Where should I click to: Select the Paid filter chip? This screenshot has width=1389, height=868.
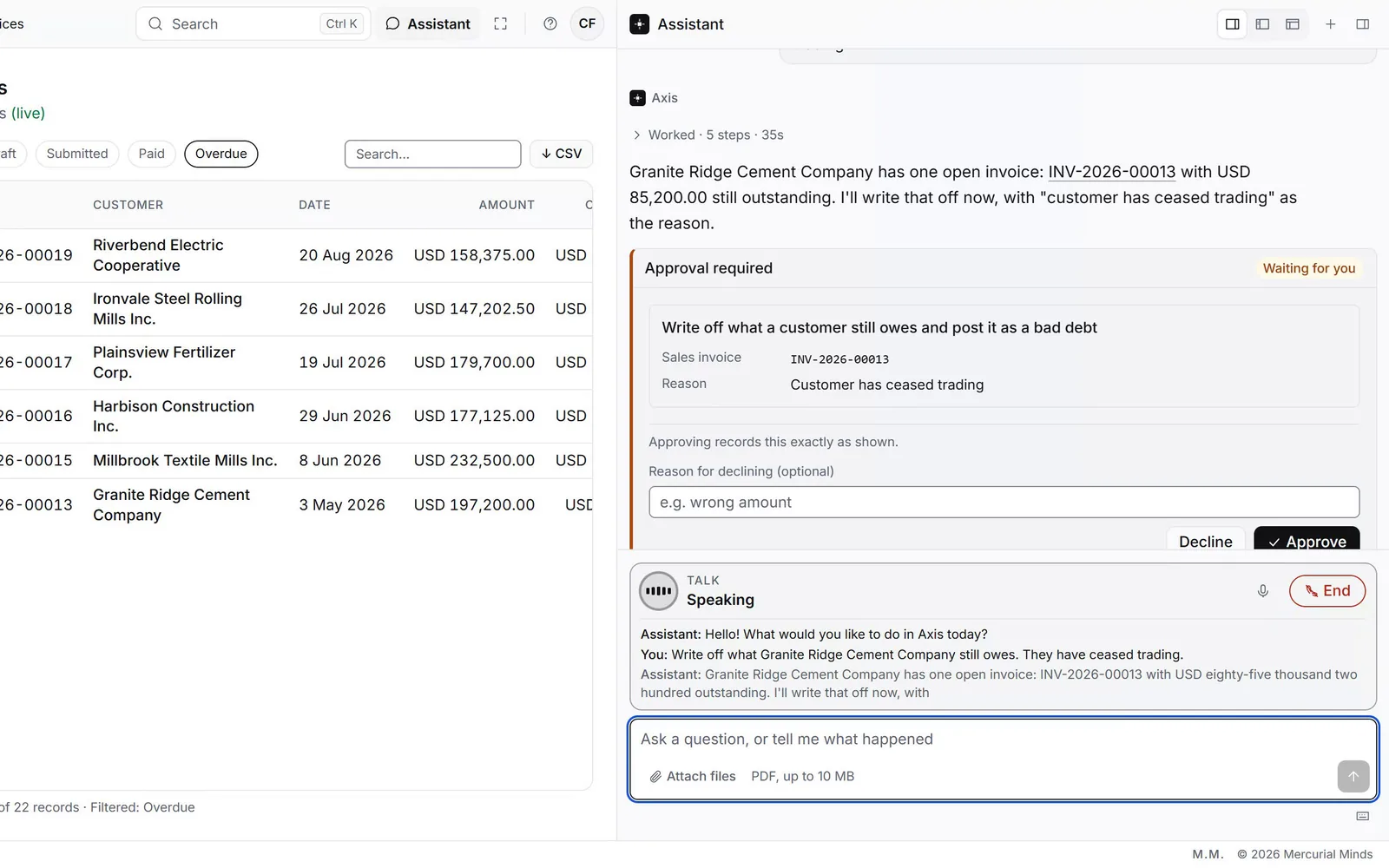[151, 154]
